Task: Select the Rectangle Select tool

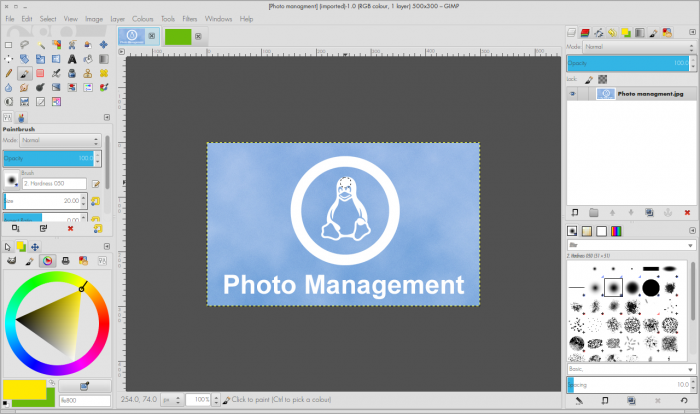Action: [8, 45]
